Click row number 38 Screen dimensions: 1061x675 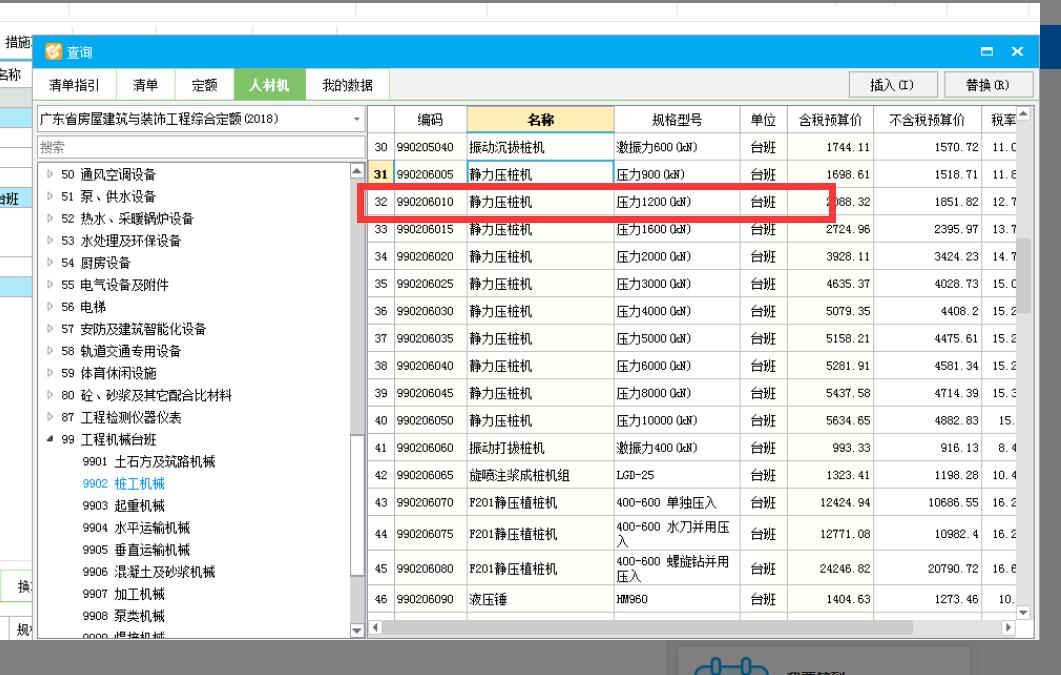[x=381, y=366]
